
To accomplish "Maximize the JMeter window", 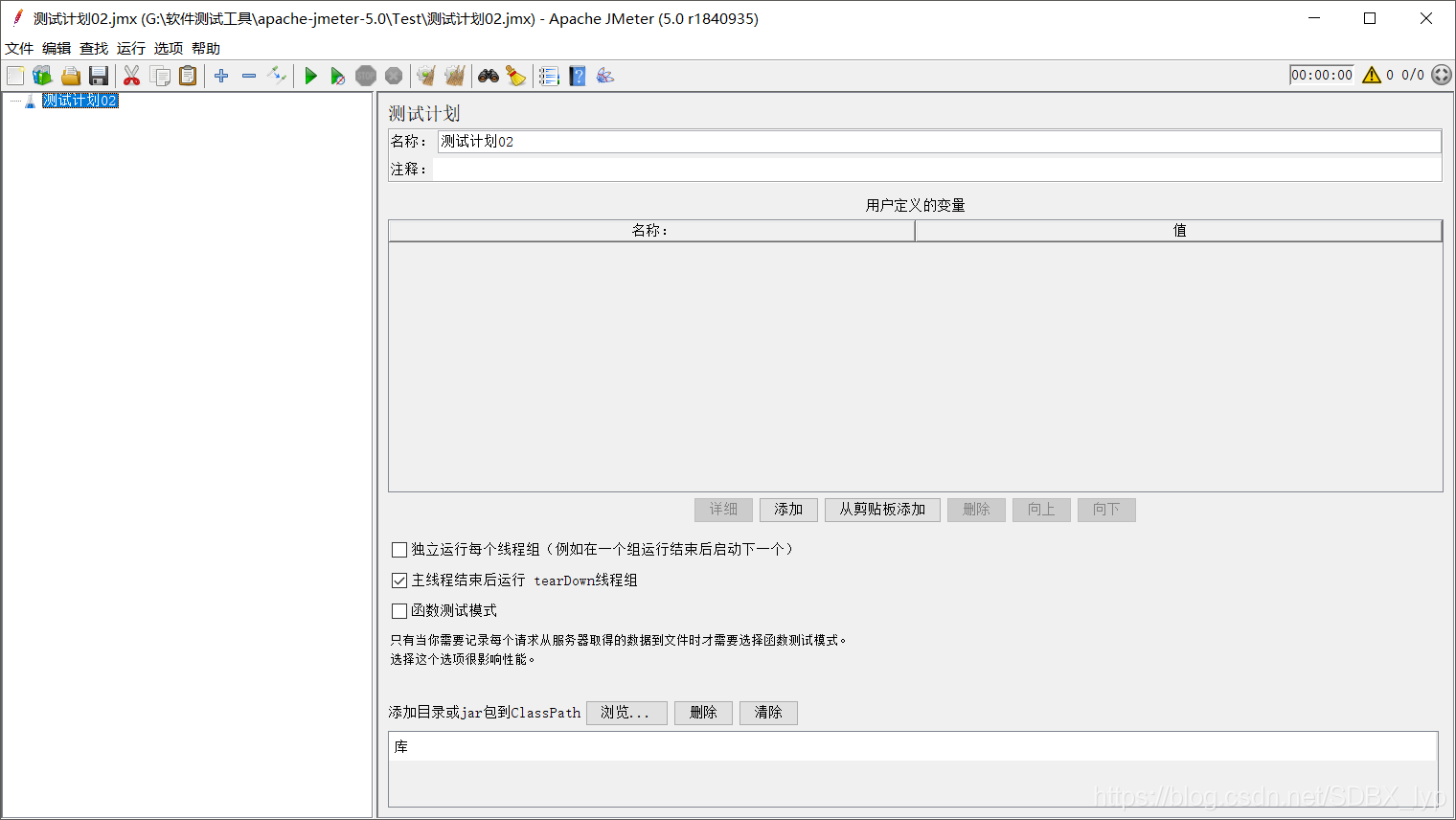I will 1370,18.
